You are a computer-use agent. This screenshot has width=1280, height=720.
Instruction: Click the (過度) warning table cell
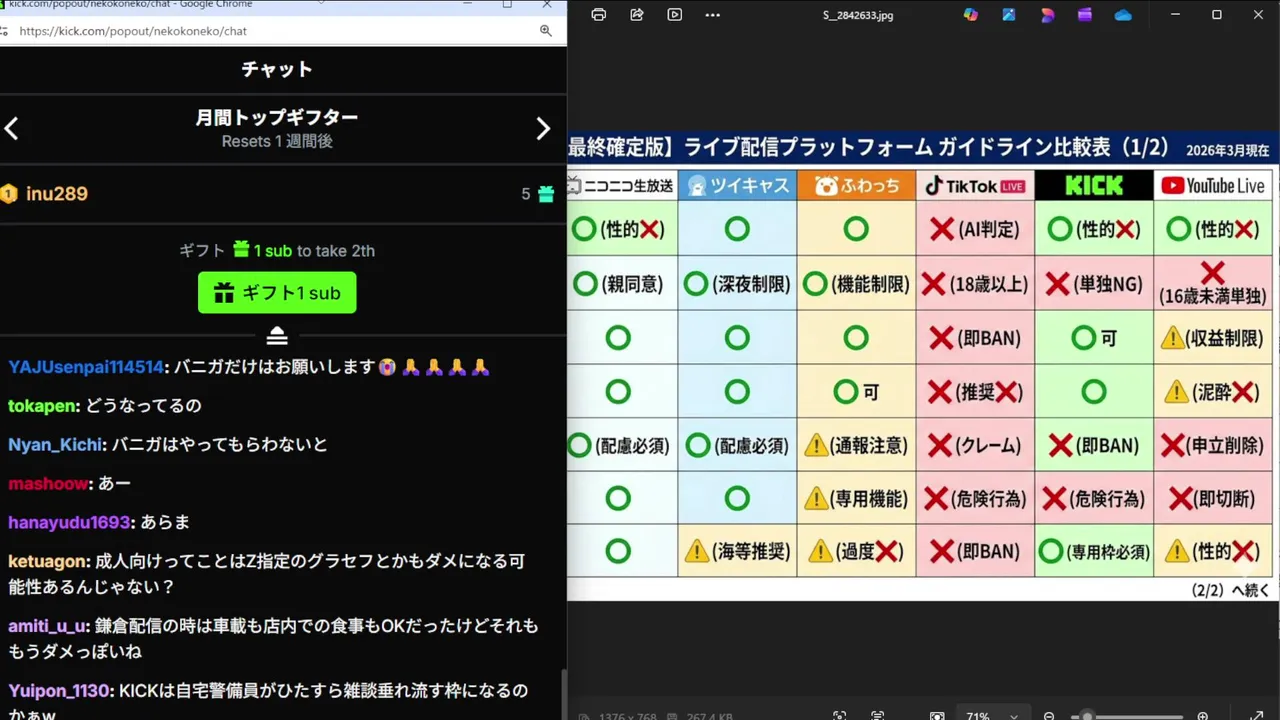856,551
